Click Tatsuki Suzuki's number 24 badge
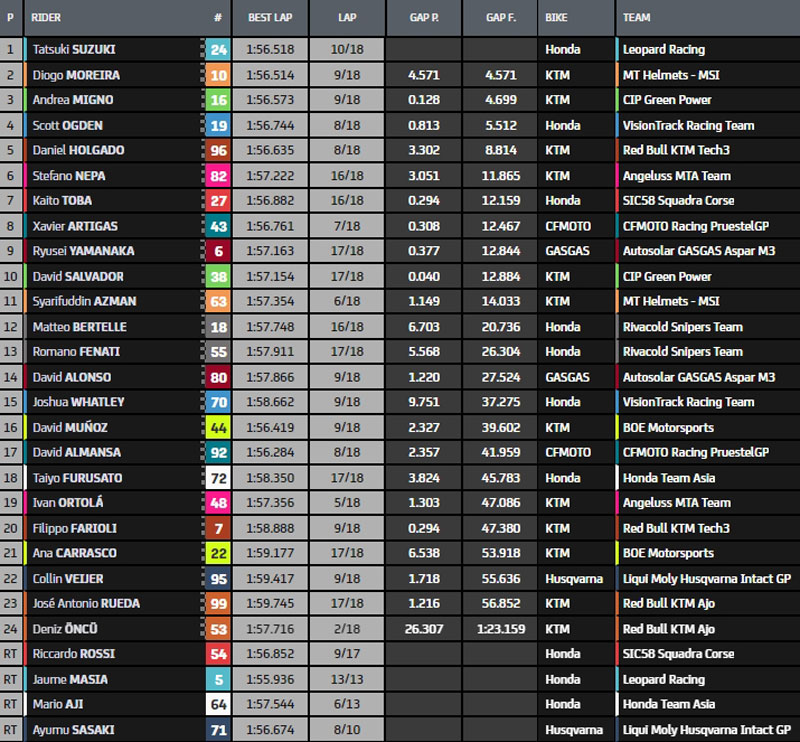The height and width of the screenshot is (742, 800). tap(218, 50)
